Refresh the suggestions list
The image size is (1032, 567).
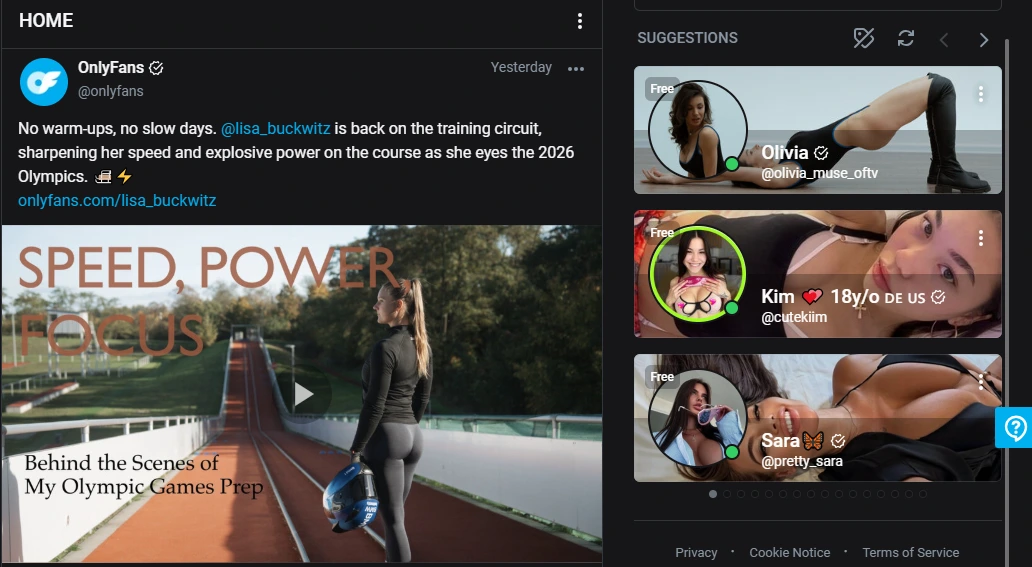[906, 38]
